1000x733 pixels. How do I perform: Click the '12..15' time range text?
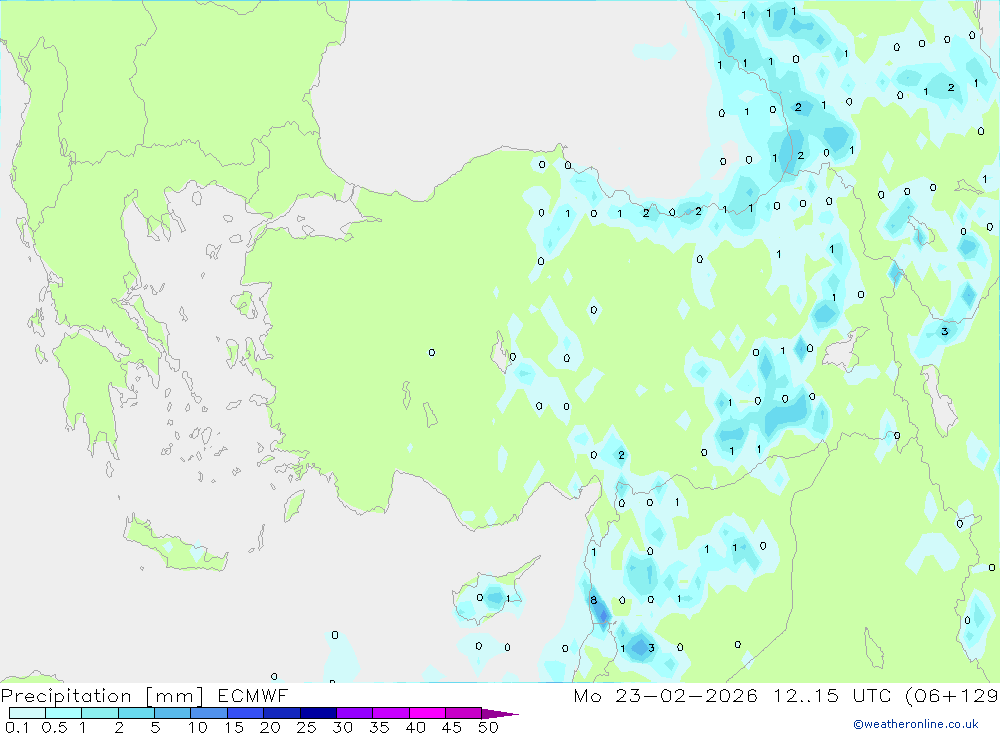[805, 695]
